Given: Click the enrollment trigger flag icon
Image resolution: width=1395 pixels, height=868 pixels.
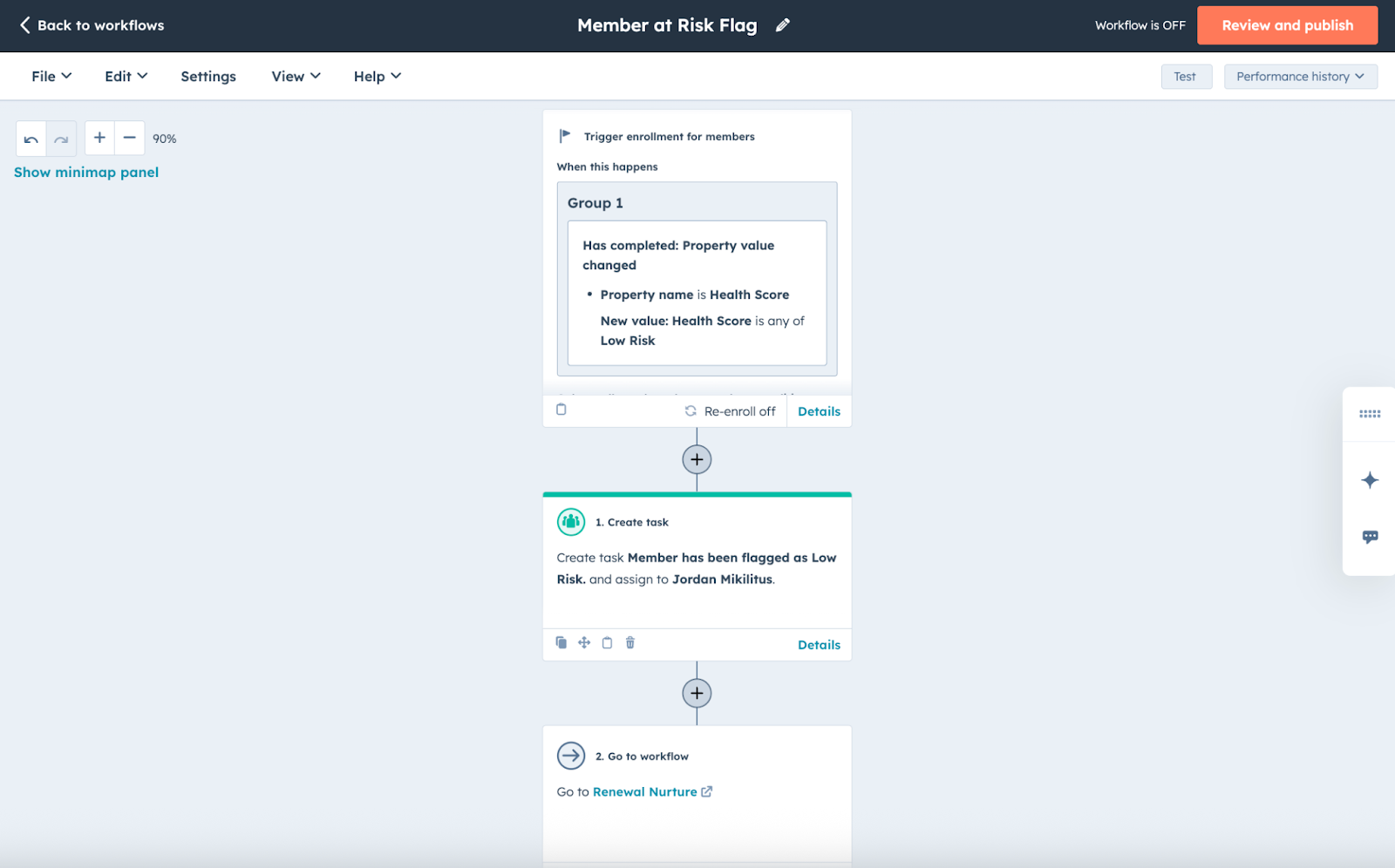Looking at the screenshot, I should coord(565,136).
